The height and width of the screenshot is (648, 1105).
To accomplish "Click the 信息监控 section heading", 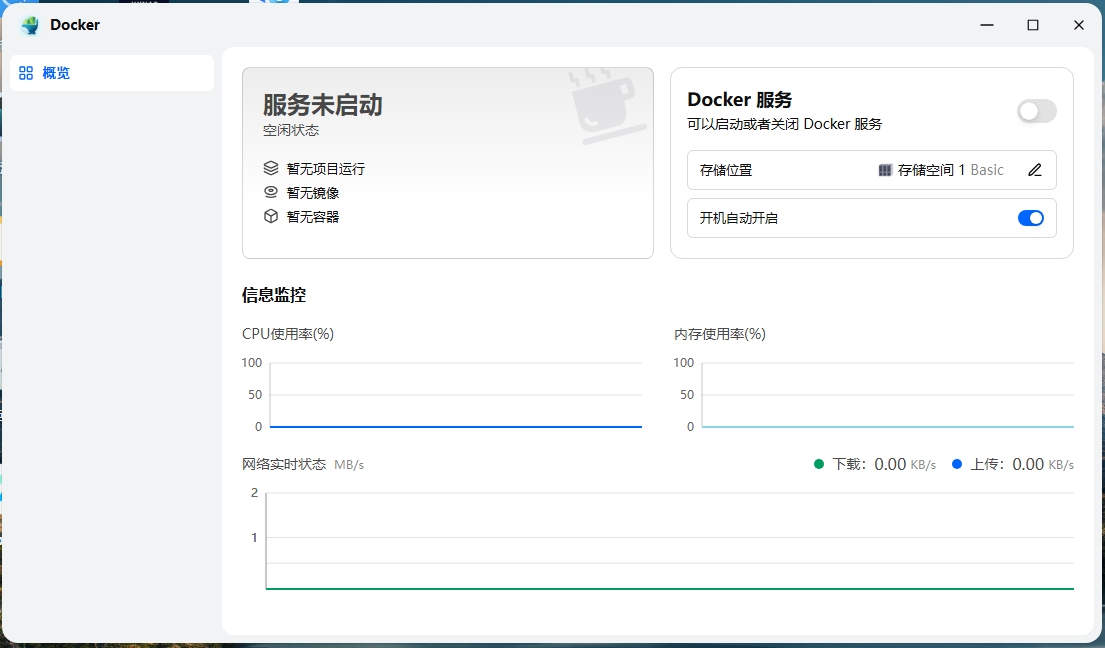I will point(273,295).
